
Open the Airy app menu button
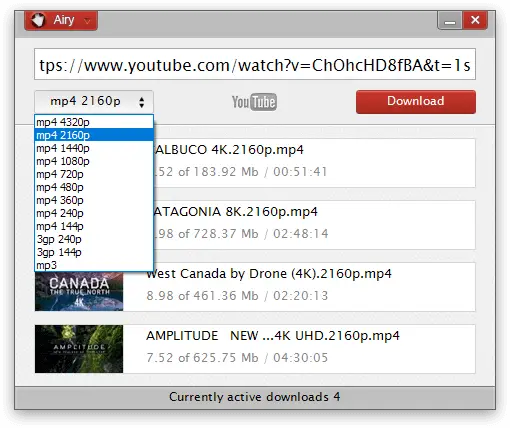[61, 20]
